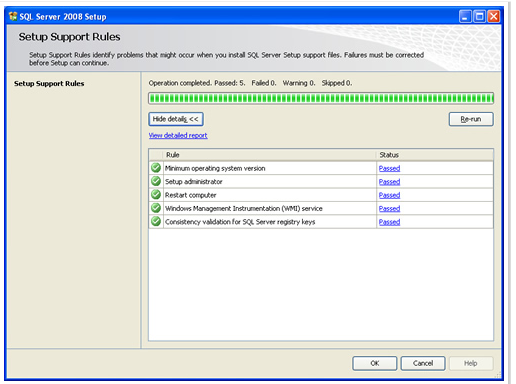Open Passed status for Restart computer
Image resolution: width=516 pixels, height=384 pixels.
tap(389, 195)
